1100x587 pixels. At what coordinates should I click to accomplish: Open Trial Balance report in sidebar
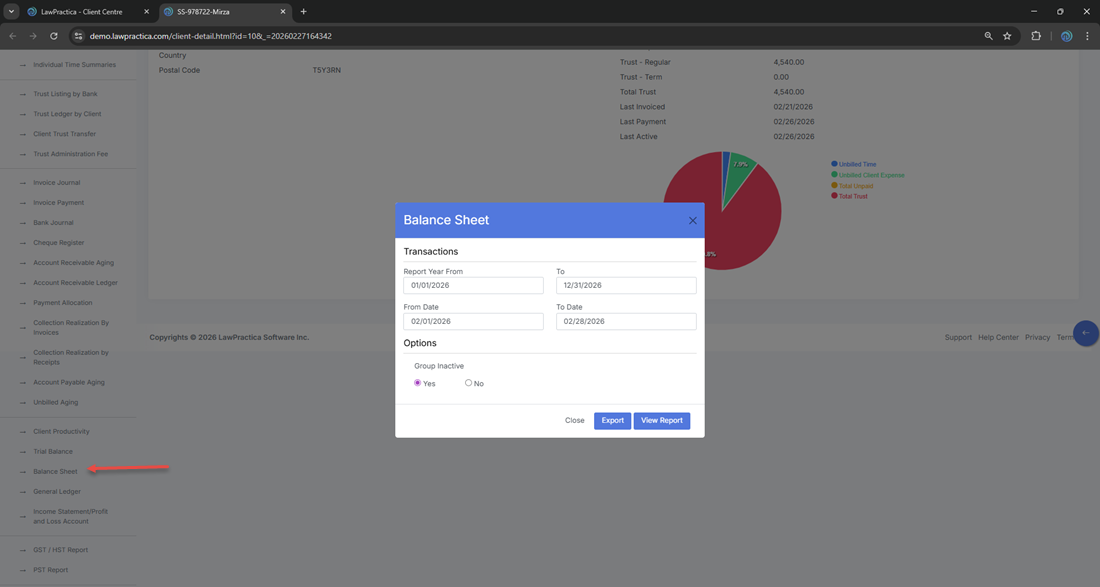point(53,452)
